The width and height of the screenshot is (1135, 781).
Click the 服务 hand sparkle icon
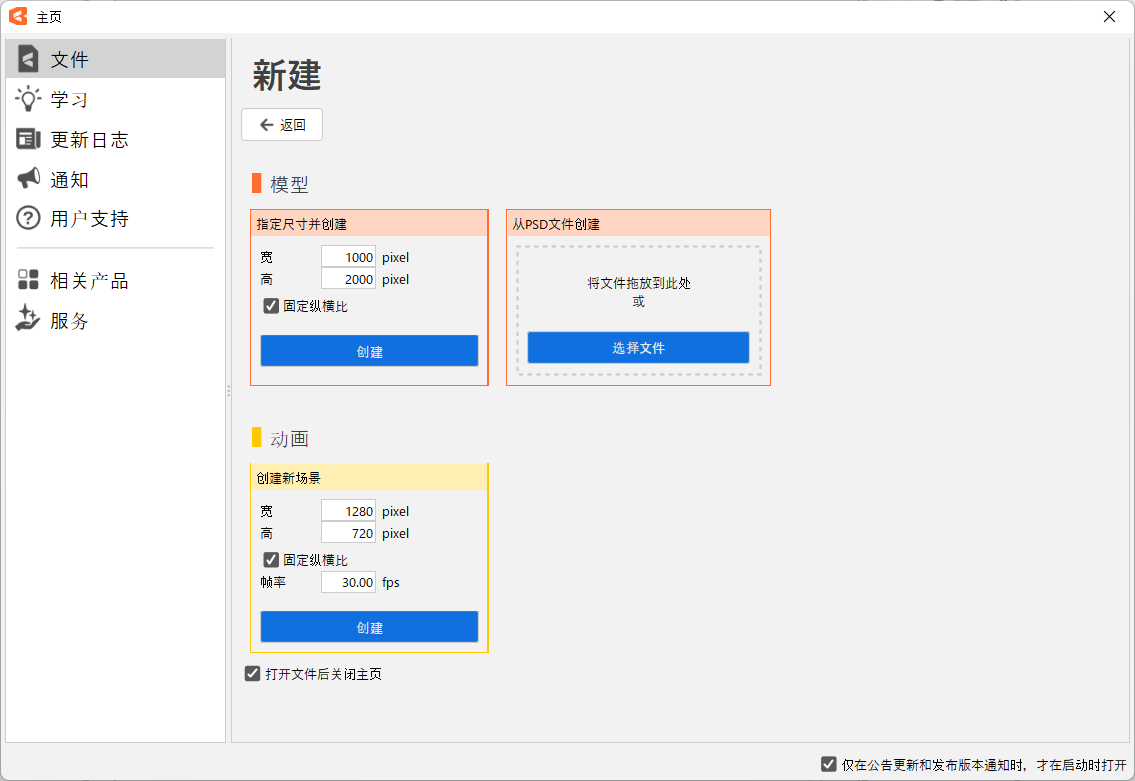tap(28, 320)
